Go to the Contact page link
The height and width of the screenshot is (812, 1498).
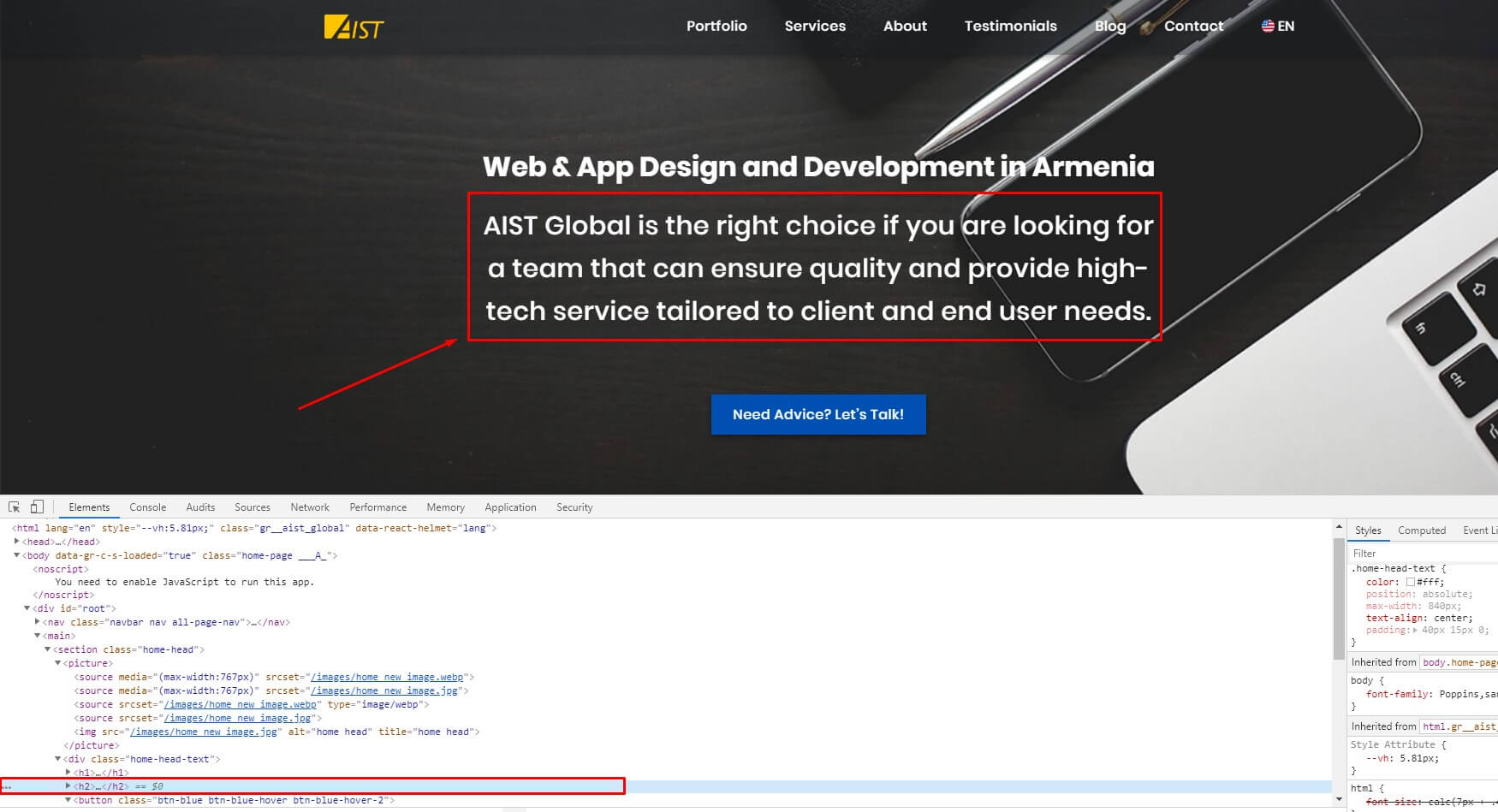tap(1193, 26)
